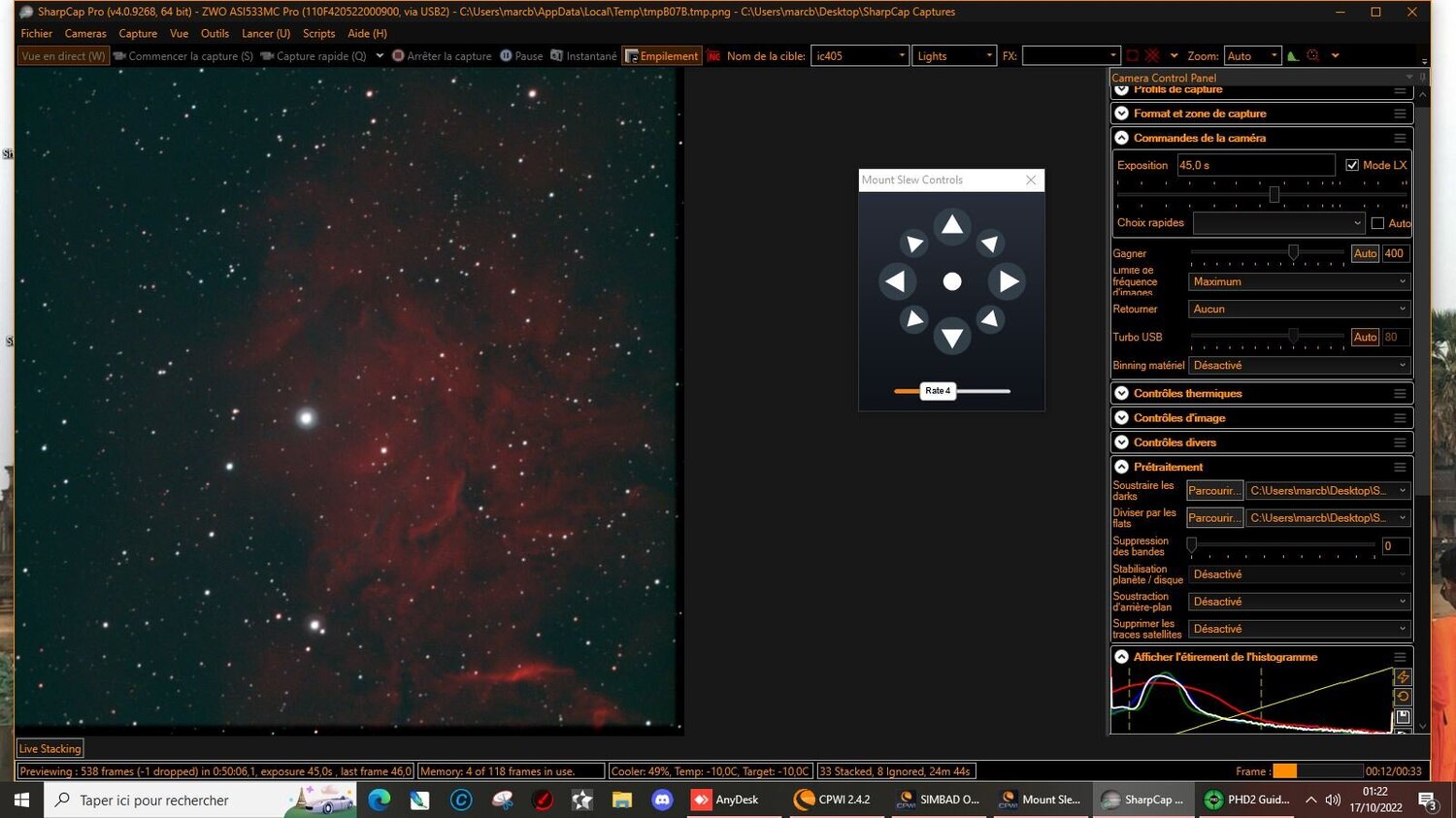Slew mount left with the left arrow

(x=896, y=281)
